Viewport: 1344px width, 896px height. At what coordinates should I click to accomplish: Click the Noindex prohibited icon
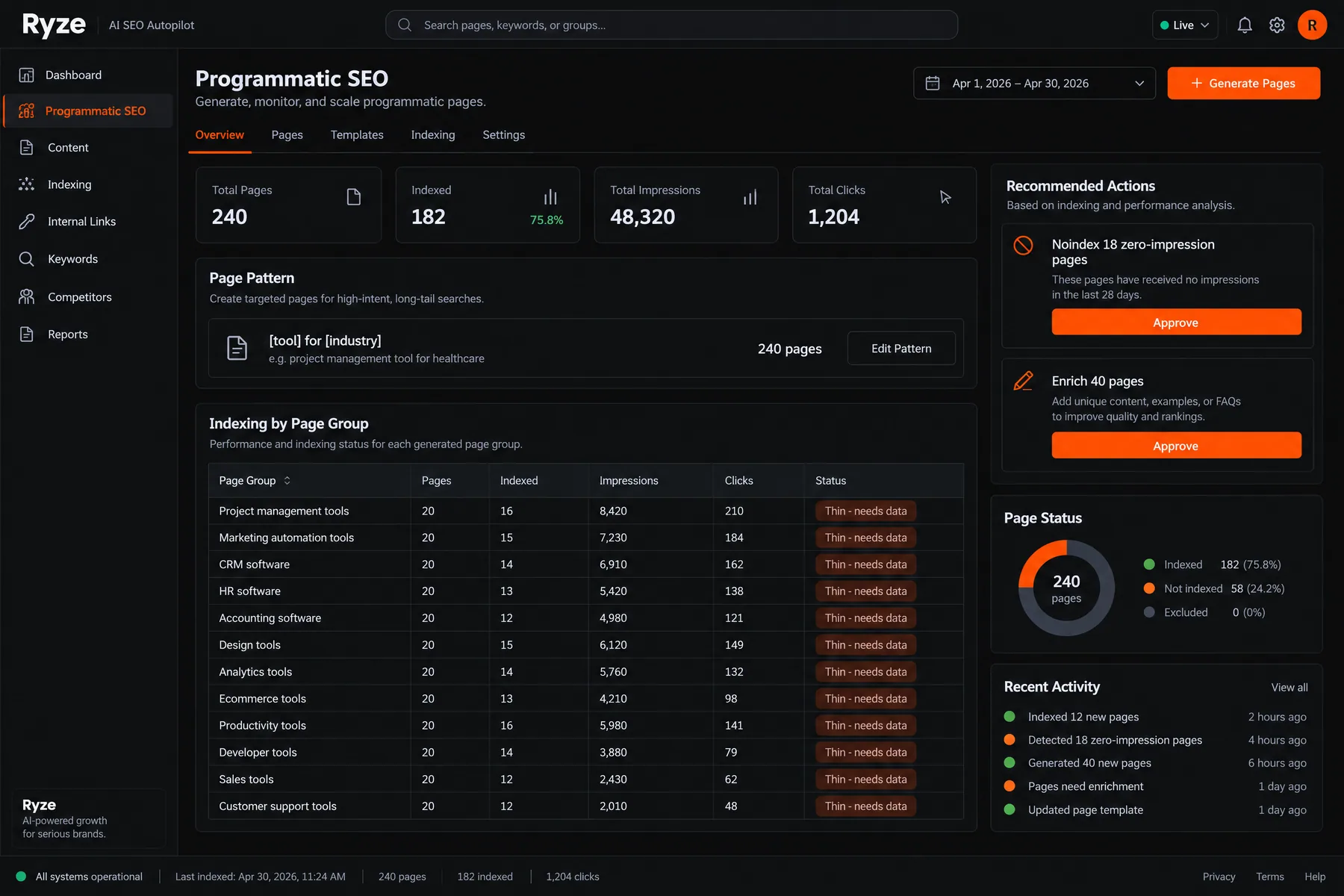[x=1023, y=245]
